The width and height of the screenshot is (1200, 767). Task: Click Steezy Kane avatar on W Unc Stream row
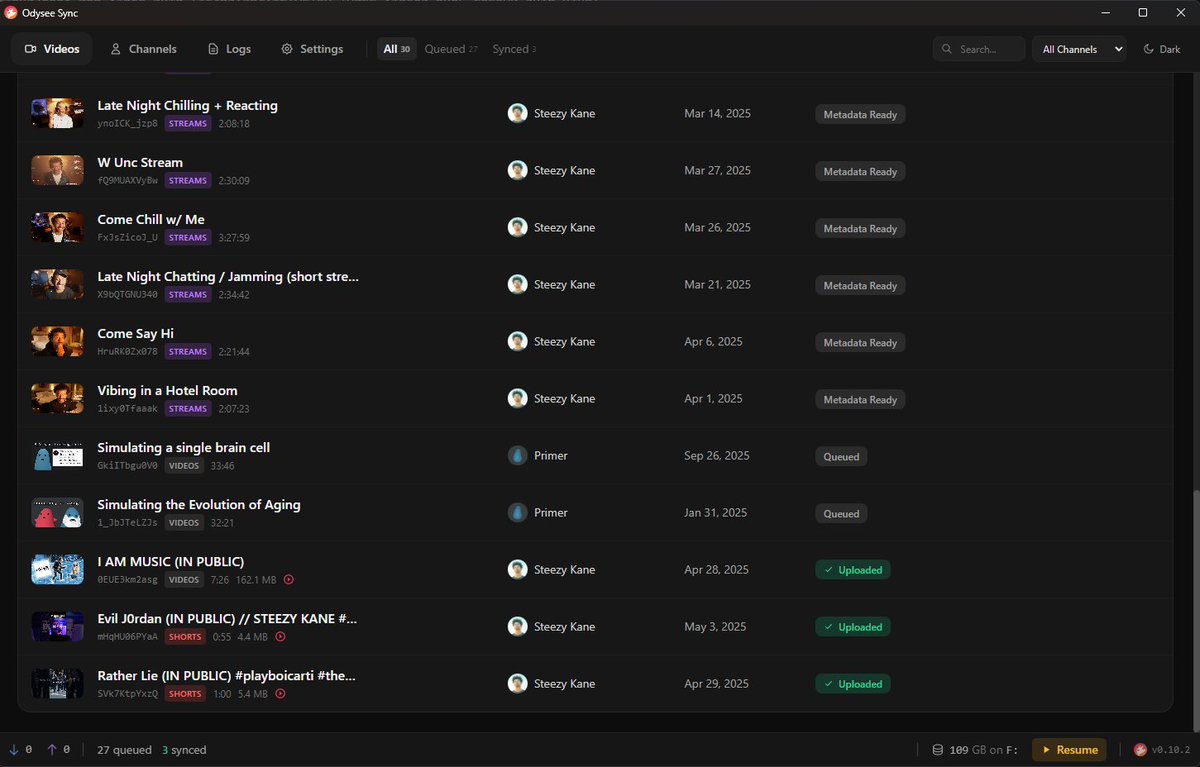[517, 170]
